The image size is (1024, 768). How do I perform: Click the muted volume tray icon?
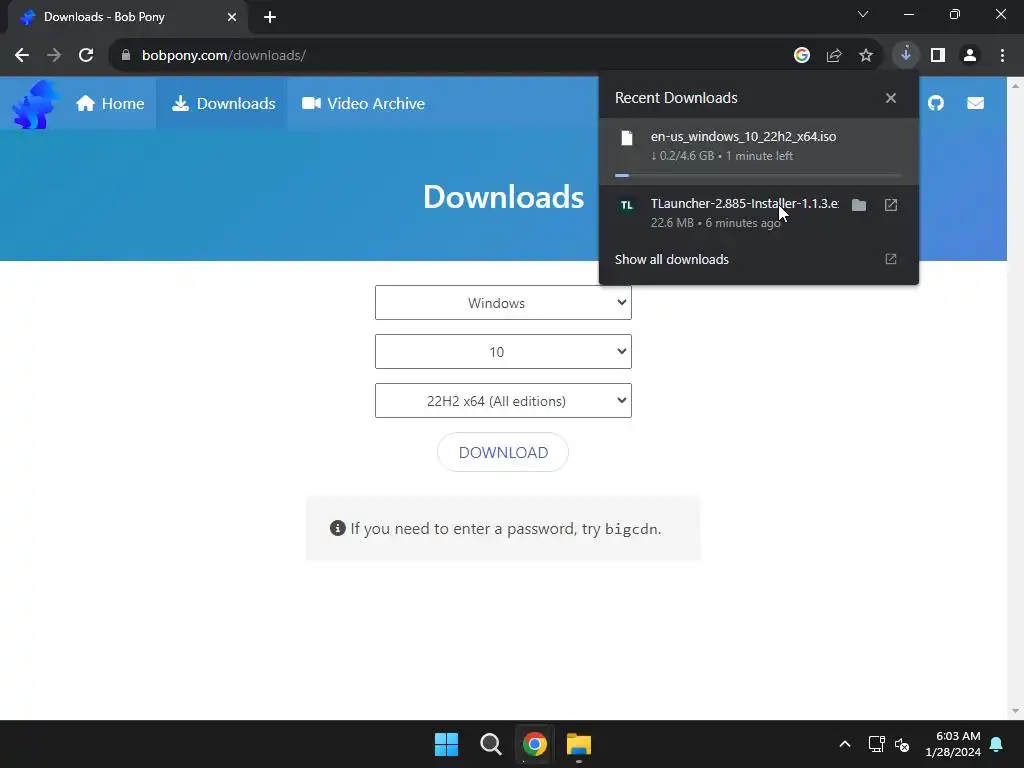(902, 744)
